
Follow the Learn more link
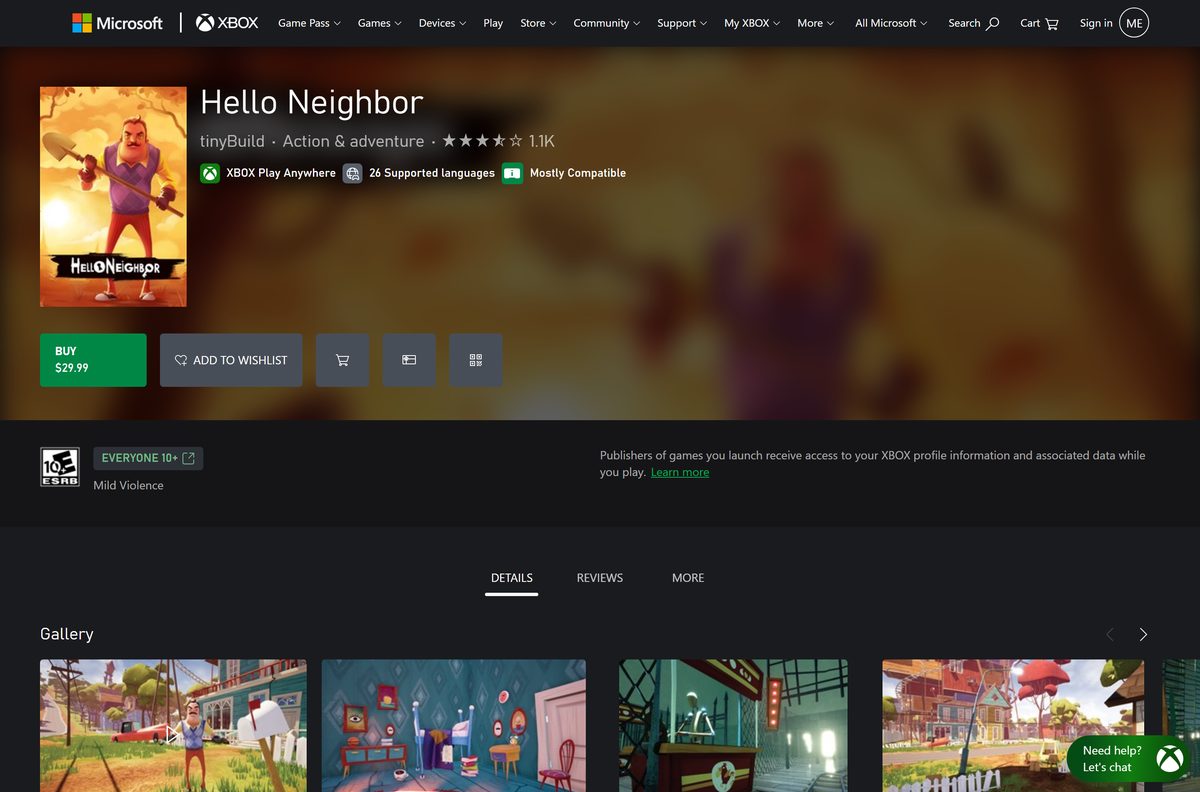pyautogui.click(x=680, y=472)
